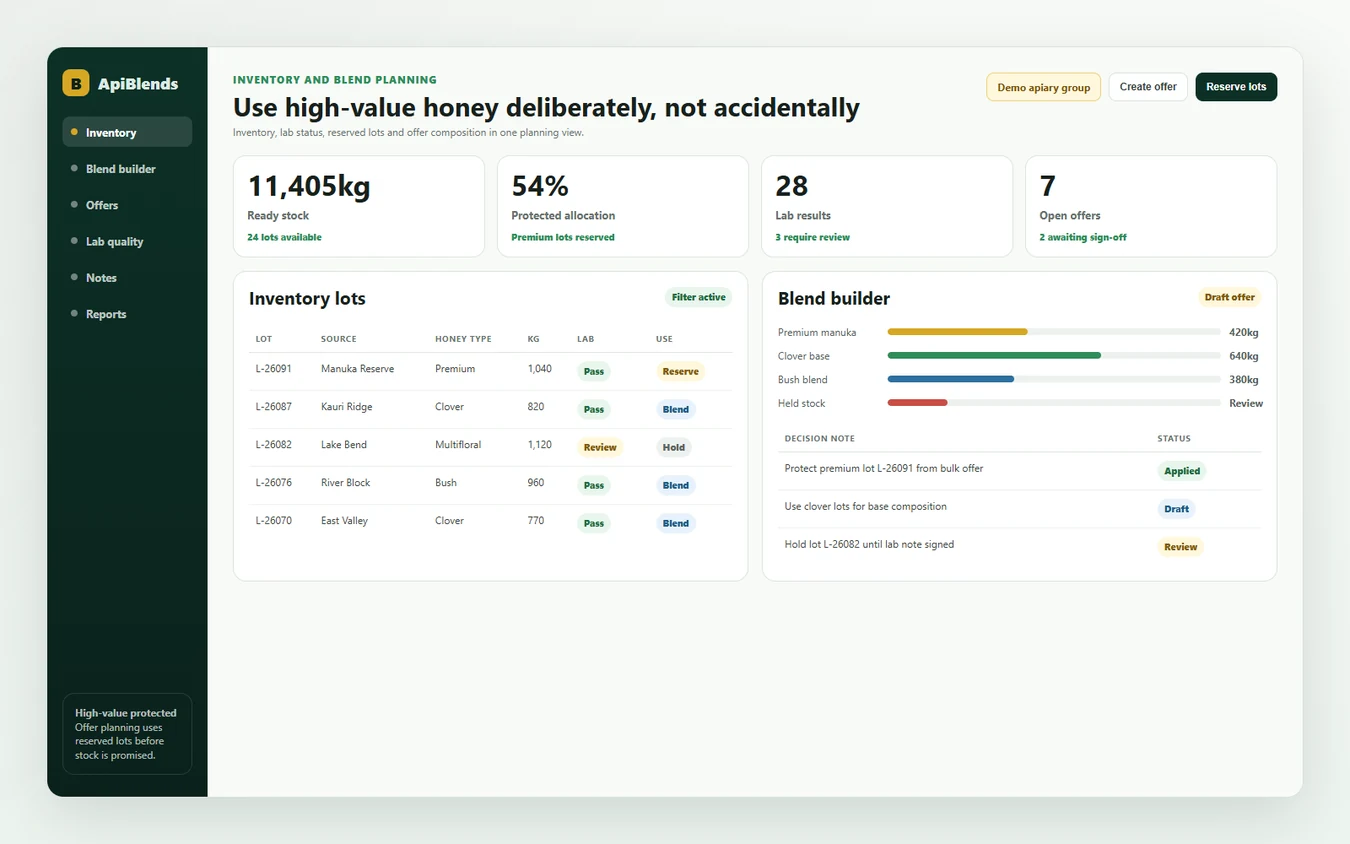Go to Blend builder sidebar item
The height and width of the screenshot is (844, 1350).
coord(127,169)
